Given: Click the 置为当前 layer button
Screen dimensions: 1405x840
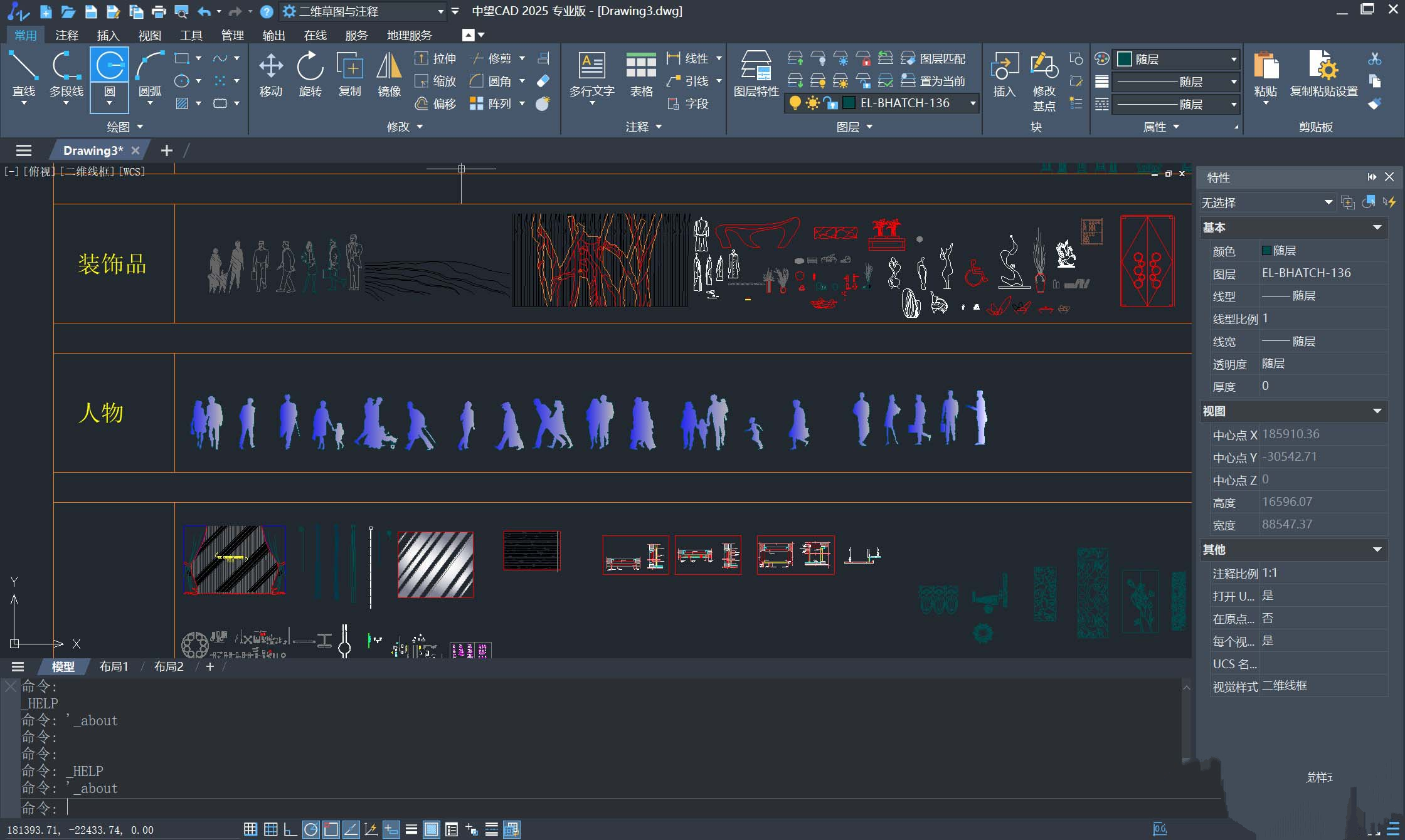Looking at the screenshot, I should [x=934, y=81].
